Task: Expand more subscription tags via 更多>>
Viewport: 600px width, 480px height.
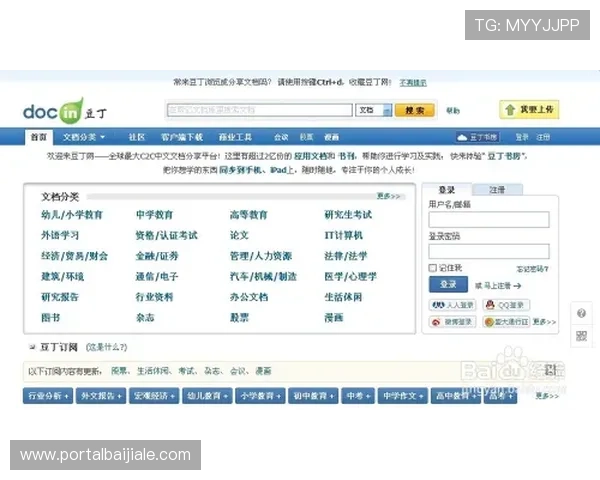Action: click(547, 396)
